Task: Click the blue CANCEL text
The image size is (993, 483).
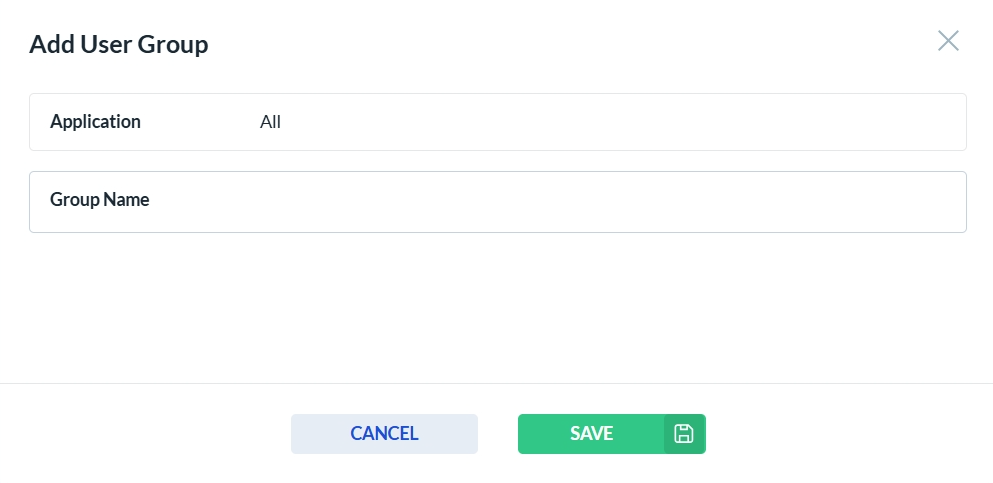Action: 384,434
